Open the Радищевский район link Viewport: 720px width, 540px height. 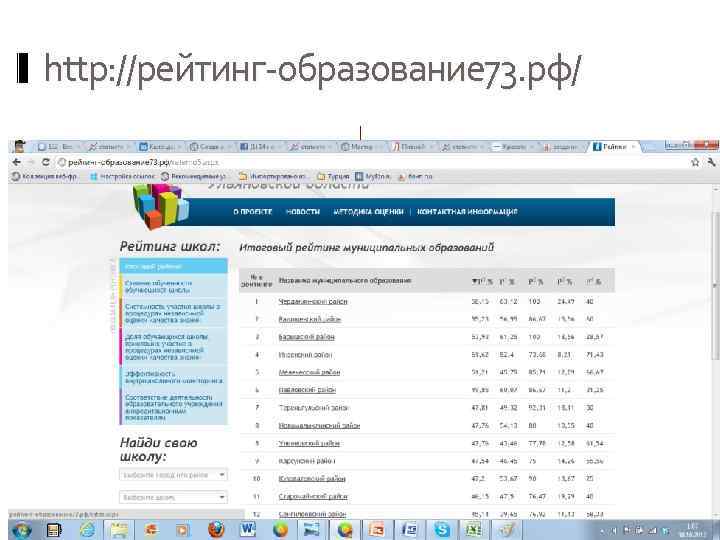309,319
